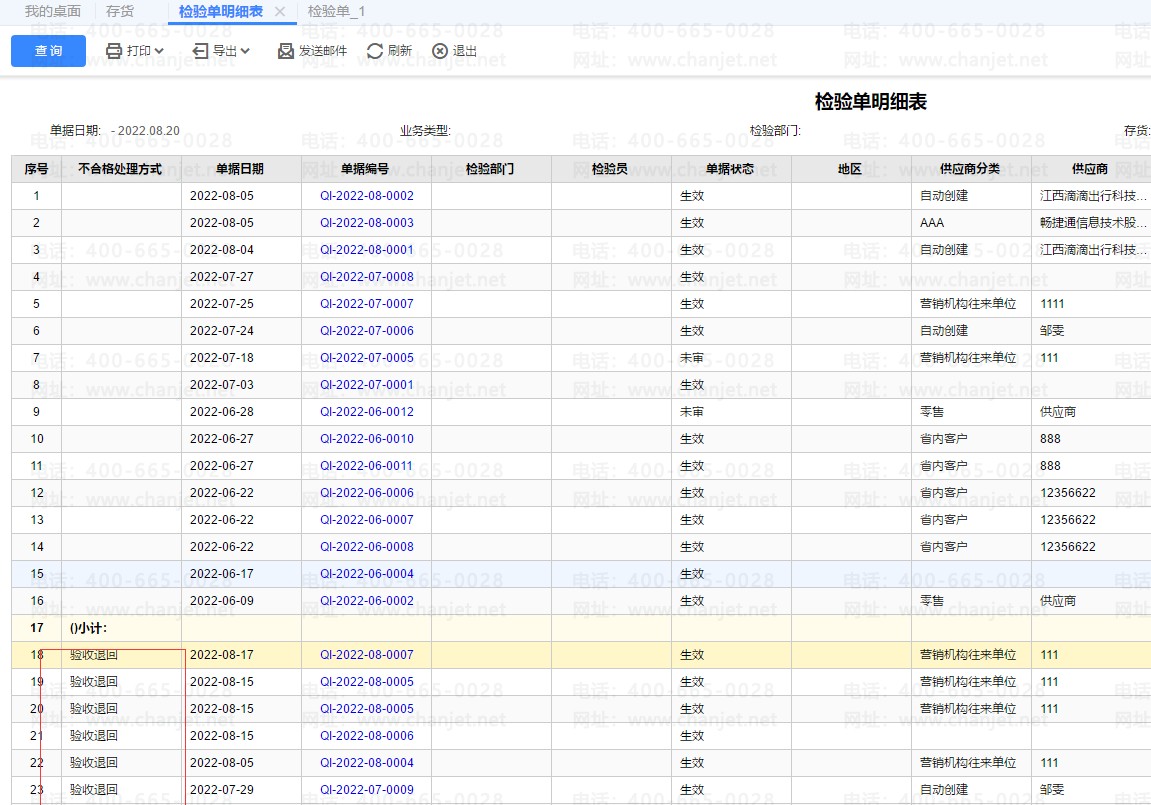Click the refresh circular arrow icon

click(375, 51)
